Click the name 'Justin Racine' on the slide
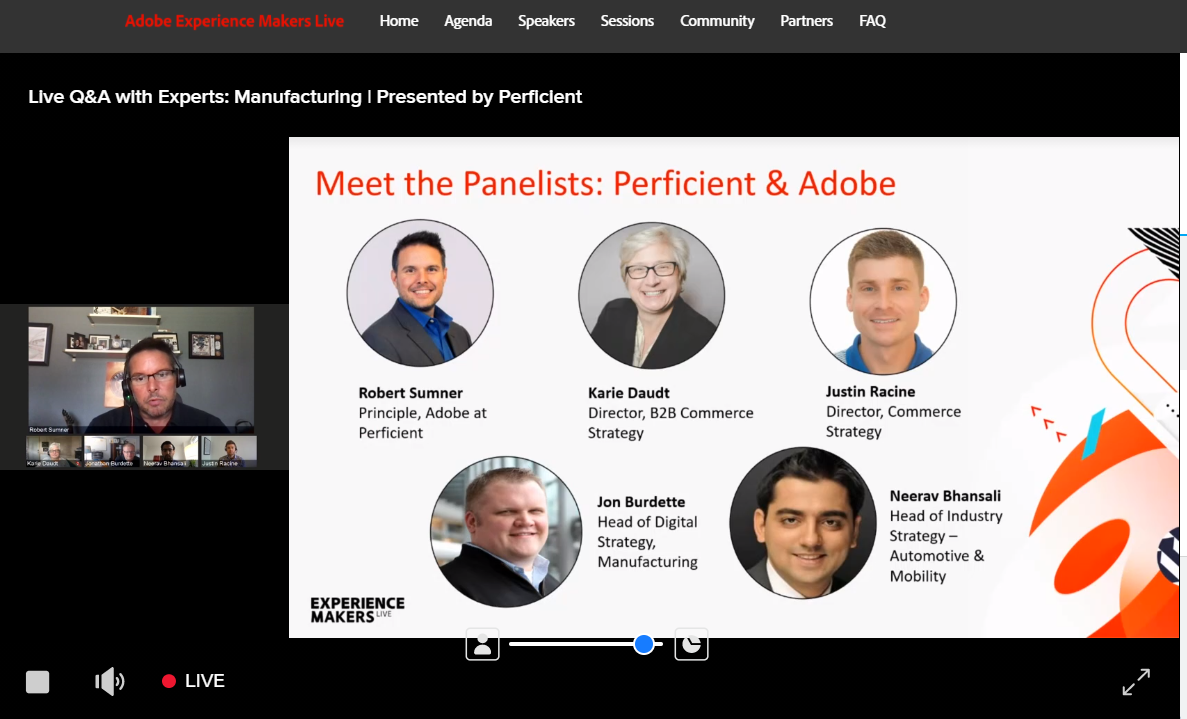This screenshot has height=719, width=1187. (871, 391)
